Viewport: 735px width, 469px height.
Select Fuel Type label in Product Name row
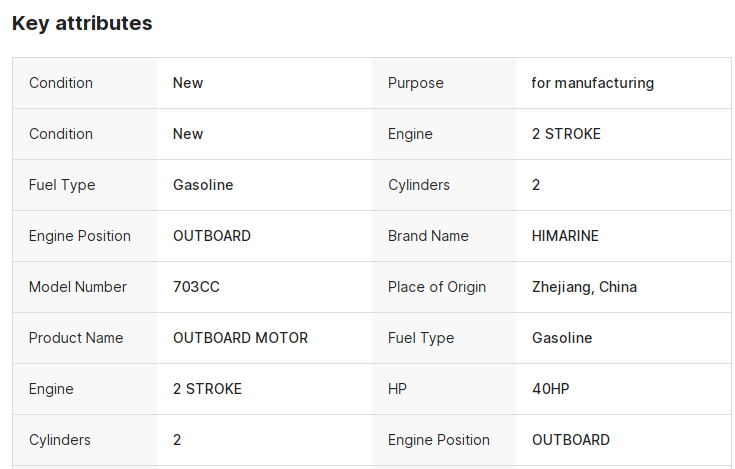[x=421, y=338]
